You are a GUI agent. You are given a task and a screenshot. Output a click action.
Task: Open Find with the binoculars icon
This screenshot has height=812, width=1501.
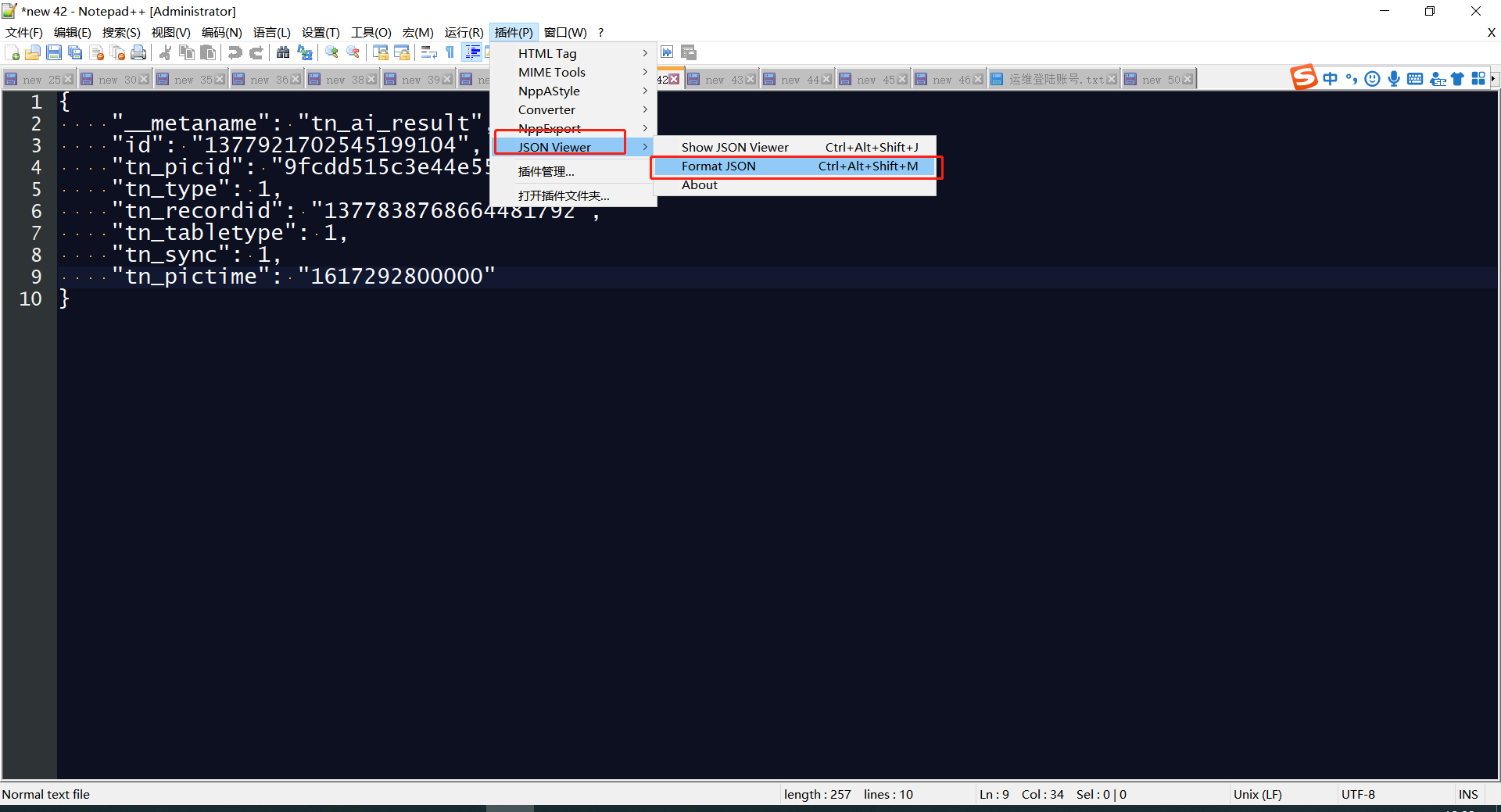283,52
